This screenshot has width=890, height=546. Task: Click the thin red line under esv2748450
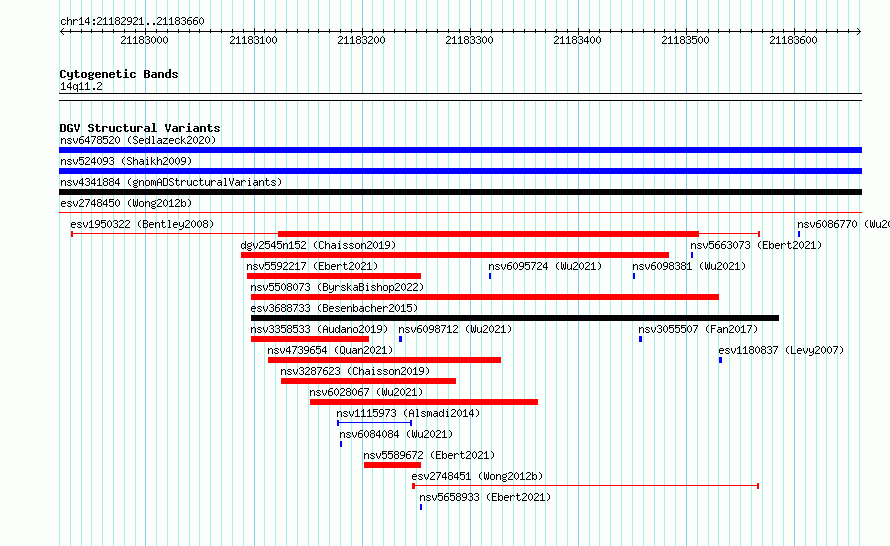point(460,213)
